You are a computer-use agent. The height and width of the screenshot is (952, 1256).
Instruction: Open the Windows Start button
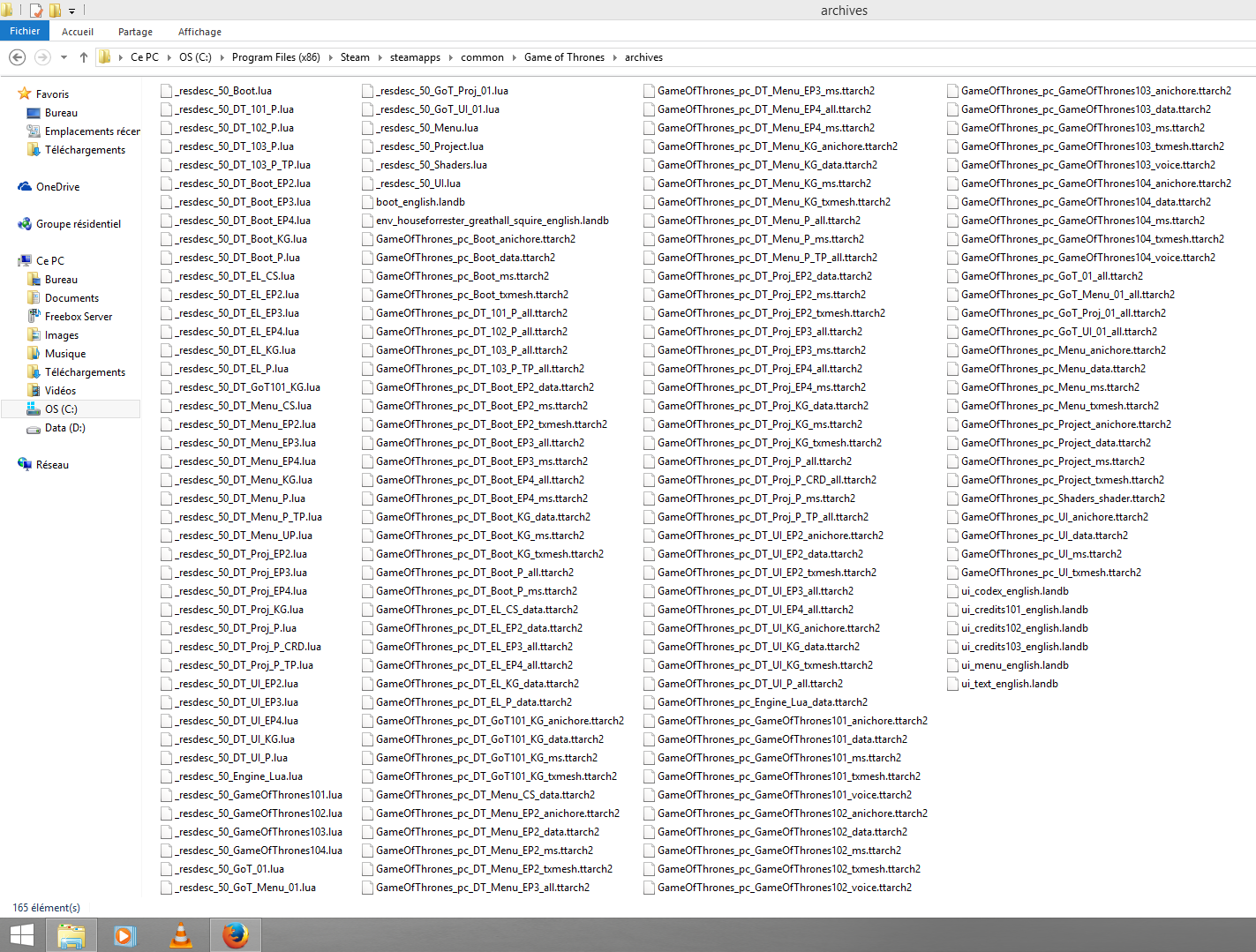pos(21,935)
